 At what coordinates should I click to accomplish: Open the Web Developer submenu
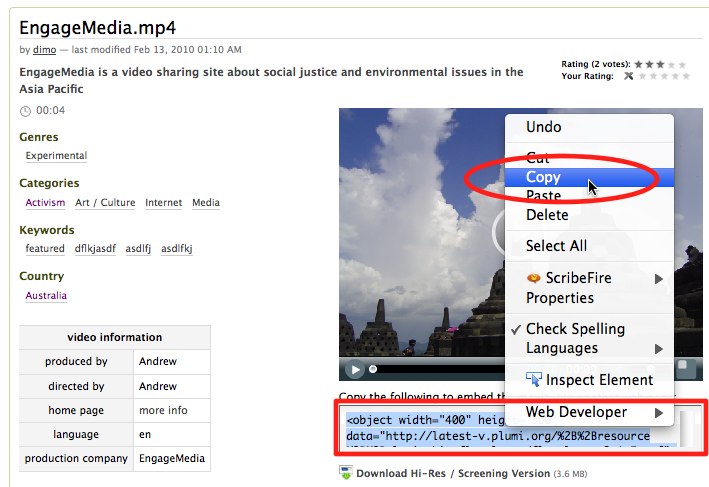pyautogui.click(x=659, y=412)
